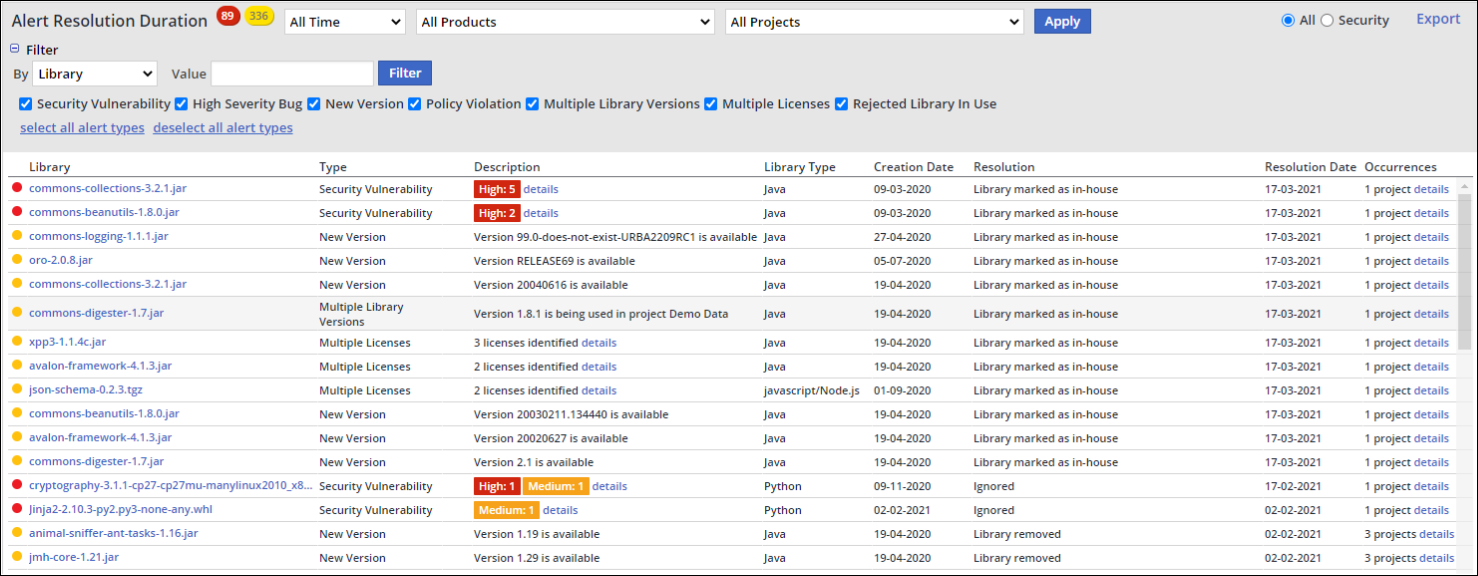Image resolution: width=1478 pixels, height=576 pixels.
Task: Click the yellow 336 alerts badge
Action: [x=260, y=16]
